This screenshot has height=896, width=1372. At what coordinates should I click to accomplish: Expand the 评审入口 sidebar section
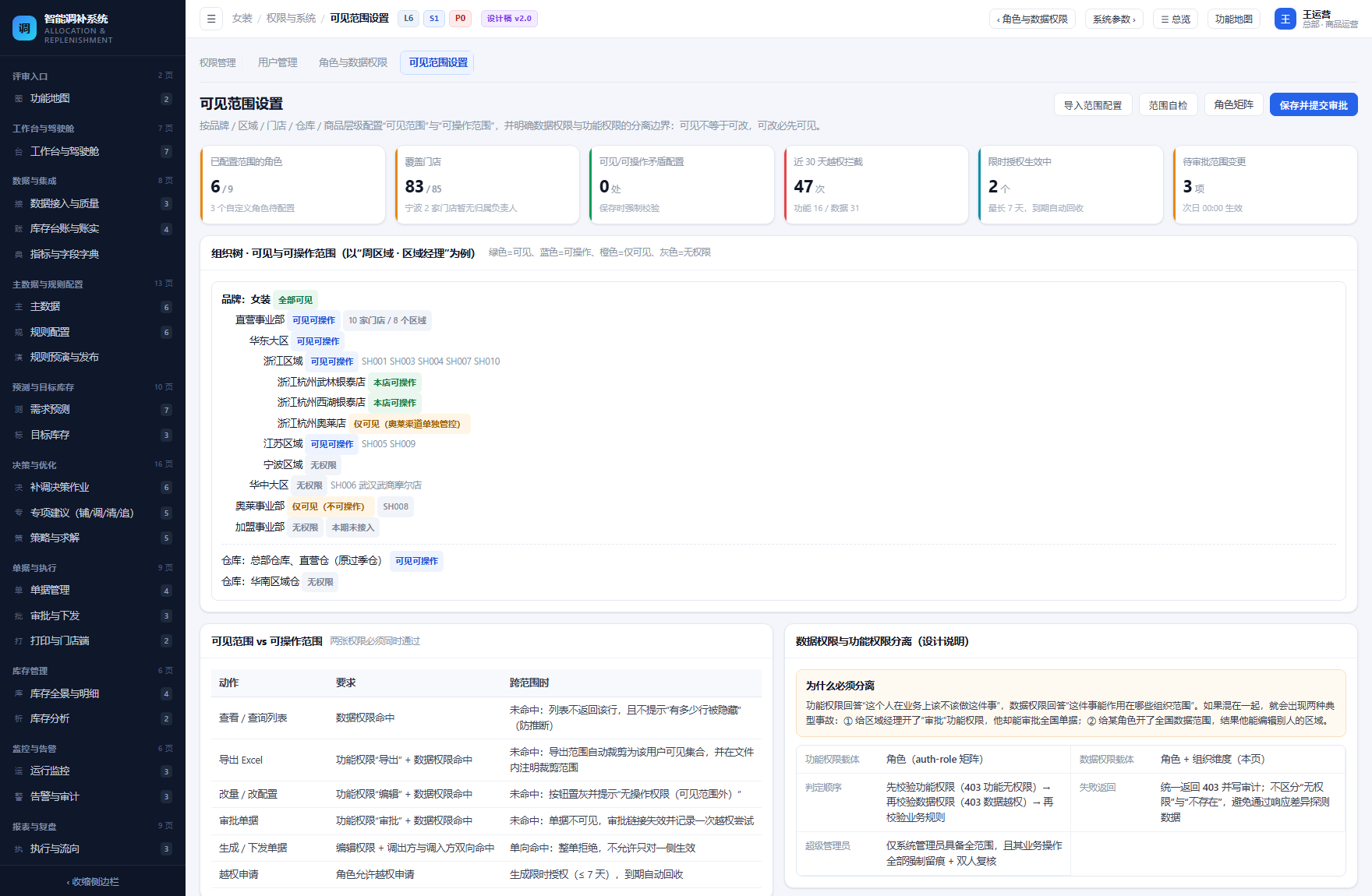tap(93, 76)
